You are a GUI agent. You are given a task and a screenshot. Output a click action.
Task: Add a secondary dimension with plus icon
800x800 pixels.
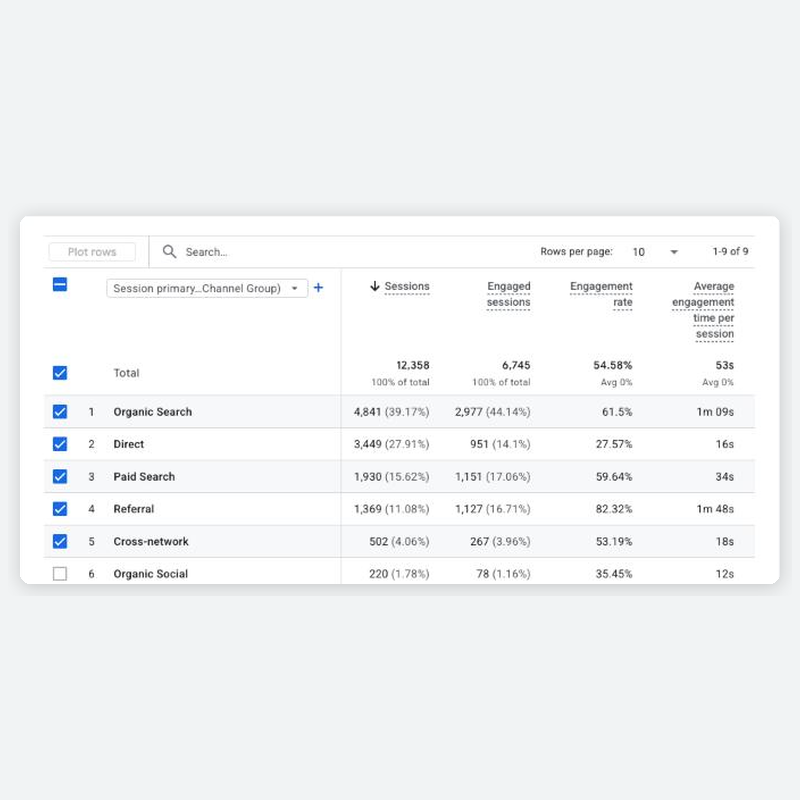tap(318, 288)
